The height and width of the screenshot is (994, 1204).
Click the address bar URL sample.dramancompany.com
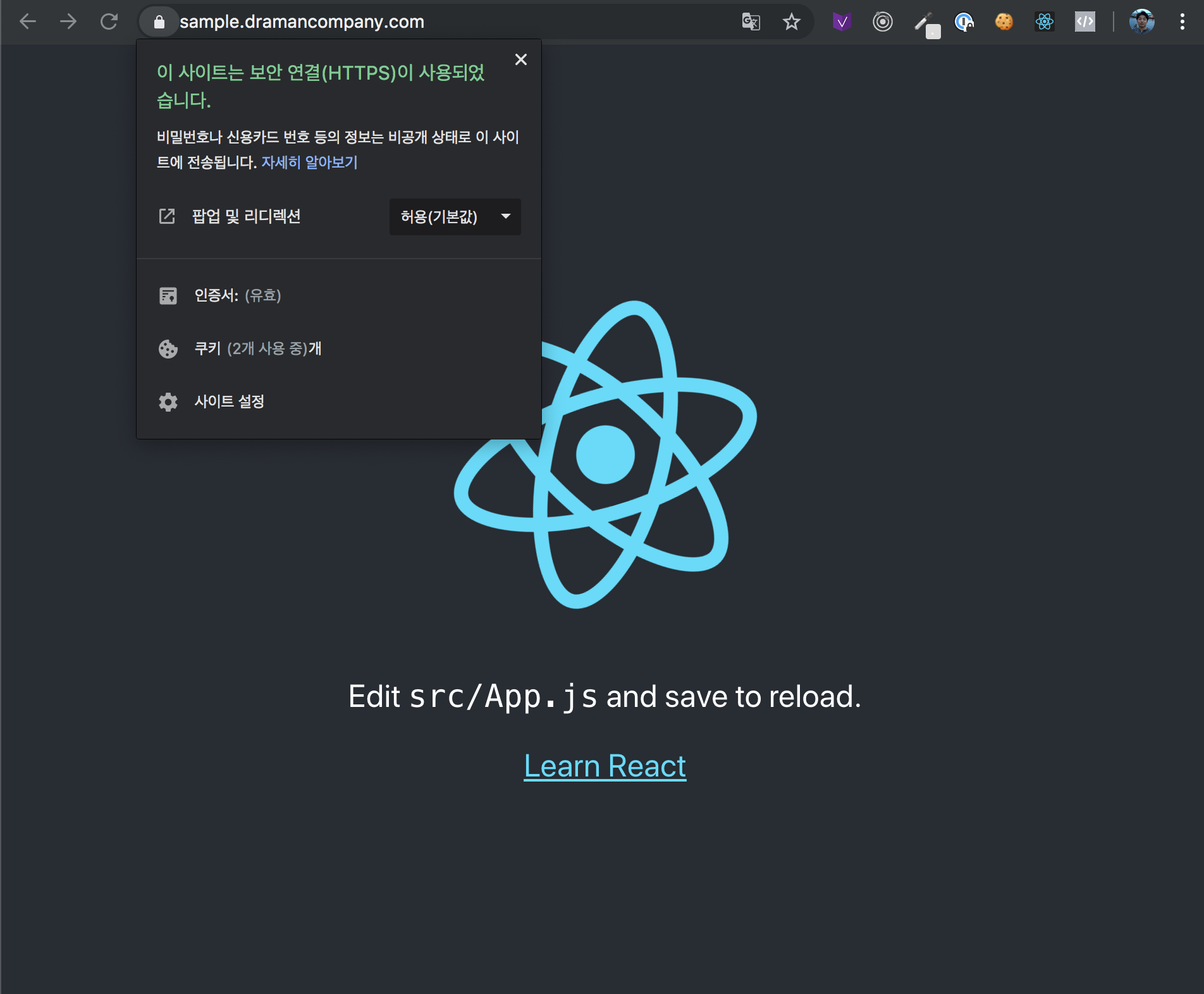click(302, 21)
